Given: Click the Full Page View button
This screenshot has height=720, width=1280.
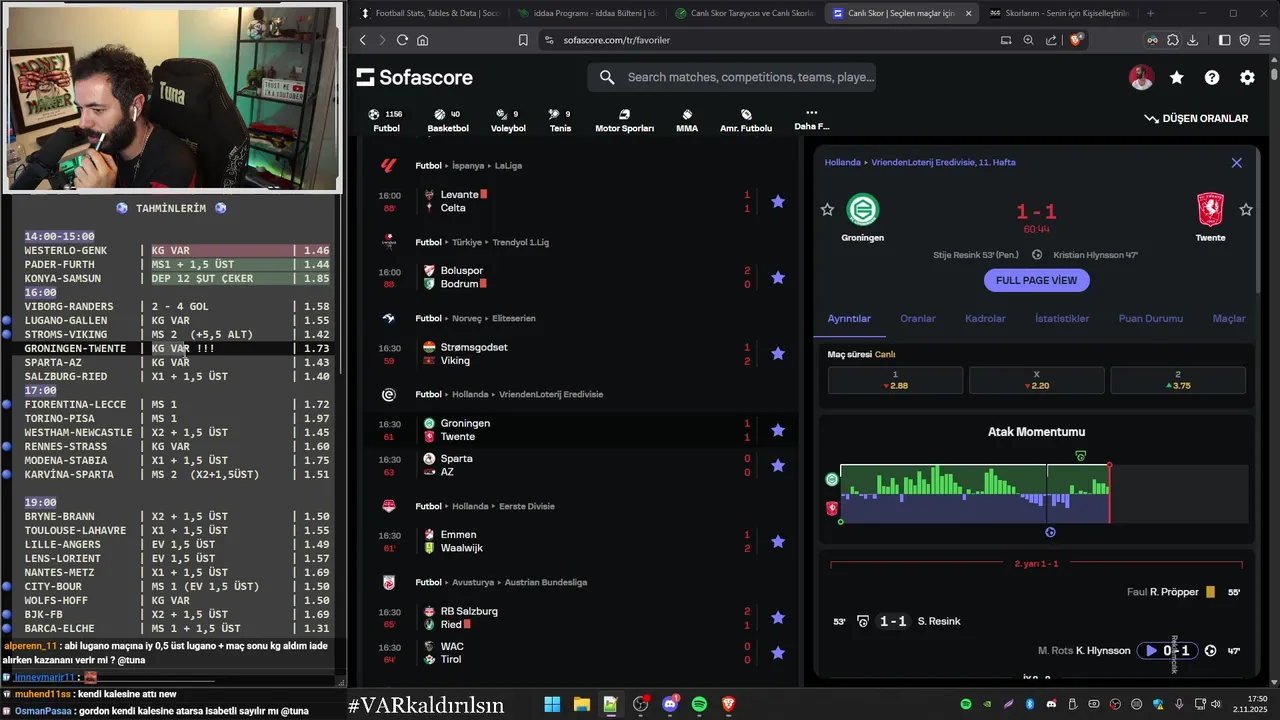Looking at the screenshot, I should point(1036,280).
